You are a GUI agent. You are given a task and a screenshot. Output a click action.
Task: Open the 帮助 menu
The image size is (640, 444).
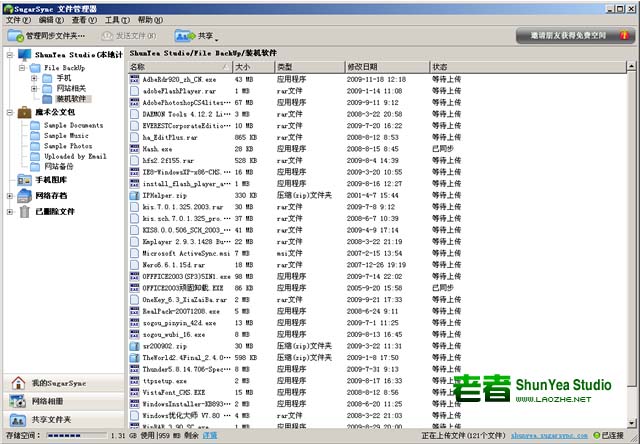click(x=151, y=20)
